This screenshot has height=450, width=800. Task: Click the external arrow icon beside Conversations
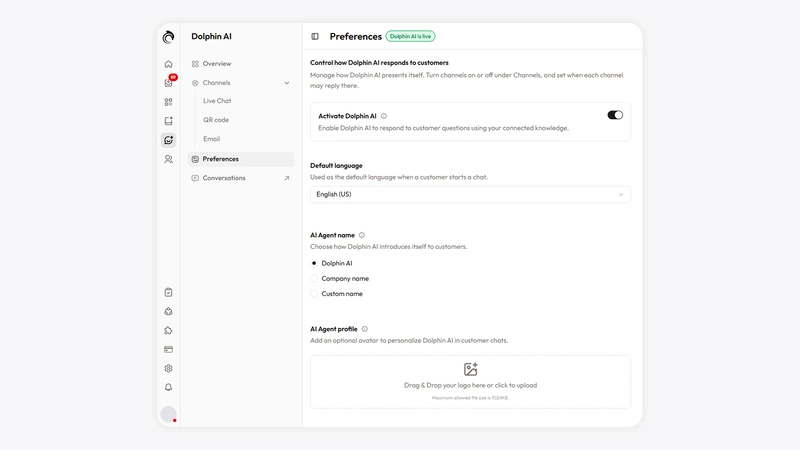[x=287, y=178]
